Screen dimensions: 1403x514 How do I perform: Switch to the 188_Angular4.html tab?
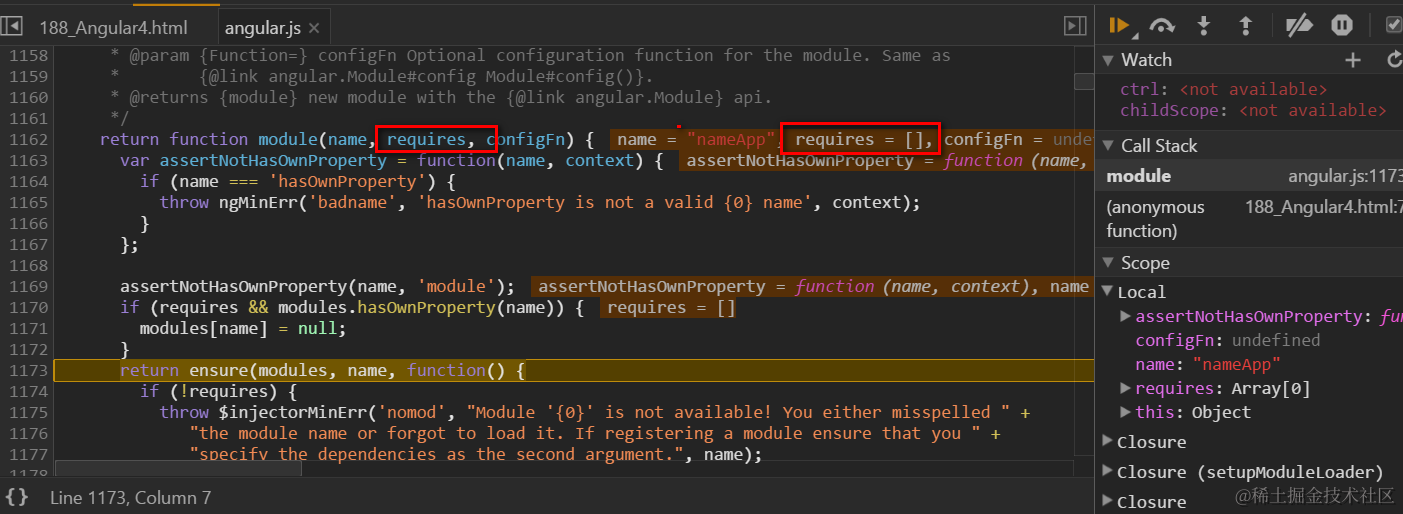[112, 28]
